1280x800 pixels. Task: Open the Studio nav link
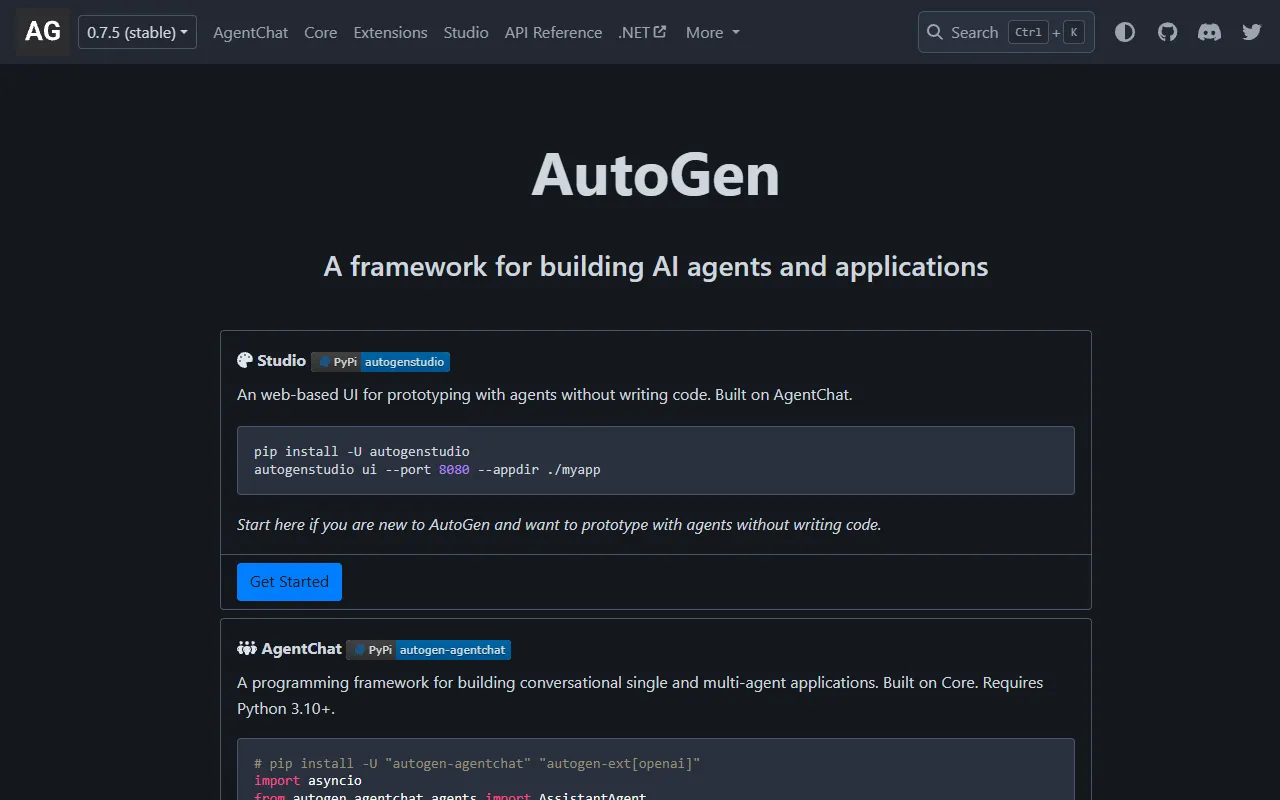[466, 32]
